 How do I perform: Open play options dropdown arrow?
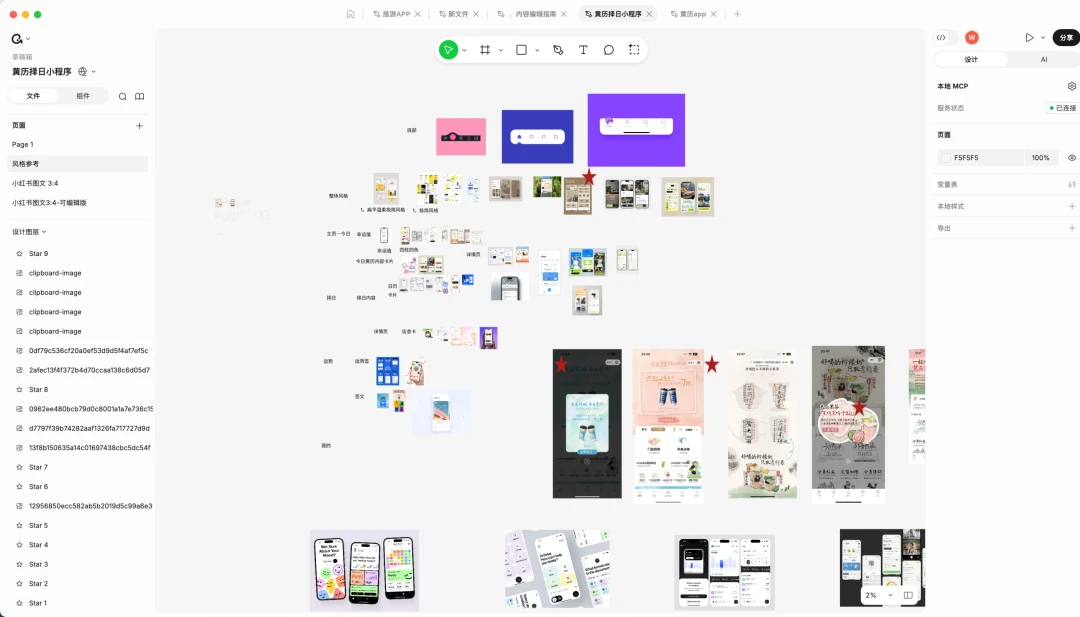point(1043,37)
